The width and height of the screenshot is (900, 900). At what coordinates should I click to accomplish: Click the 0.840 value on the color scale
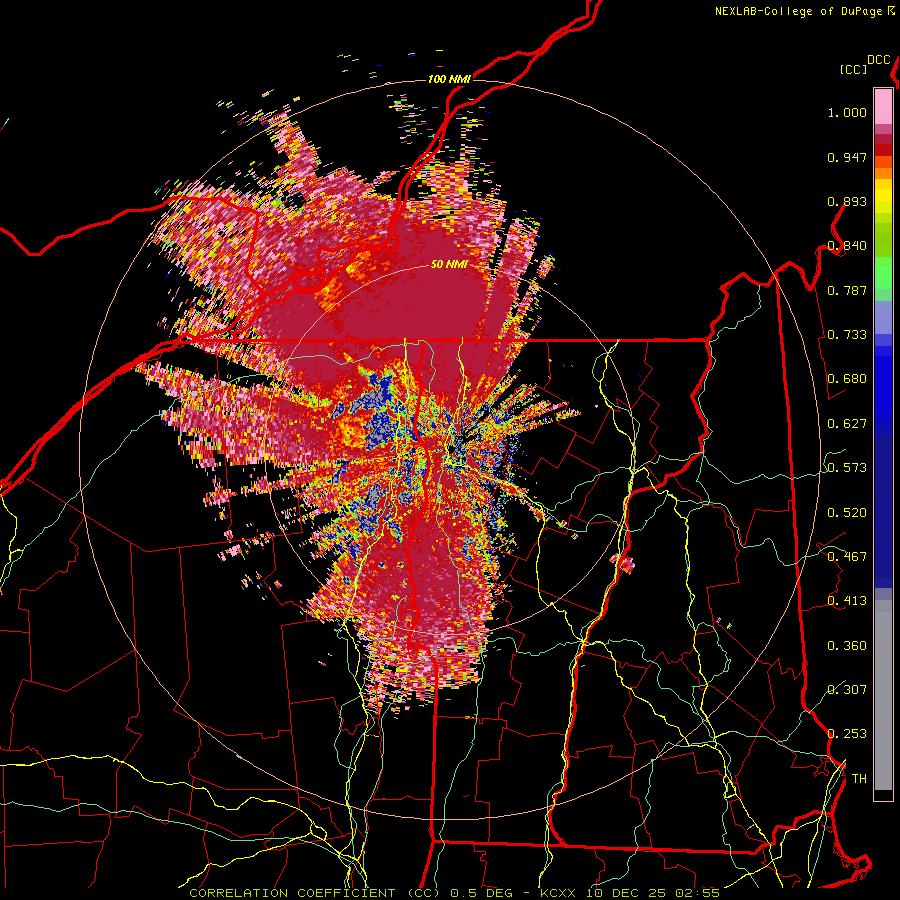(847, 246)
